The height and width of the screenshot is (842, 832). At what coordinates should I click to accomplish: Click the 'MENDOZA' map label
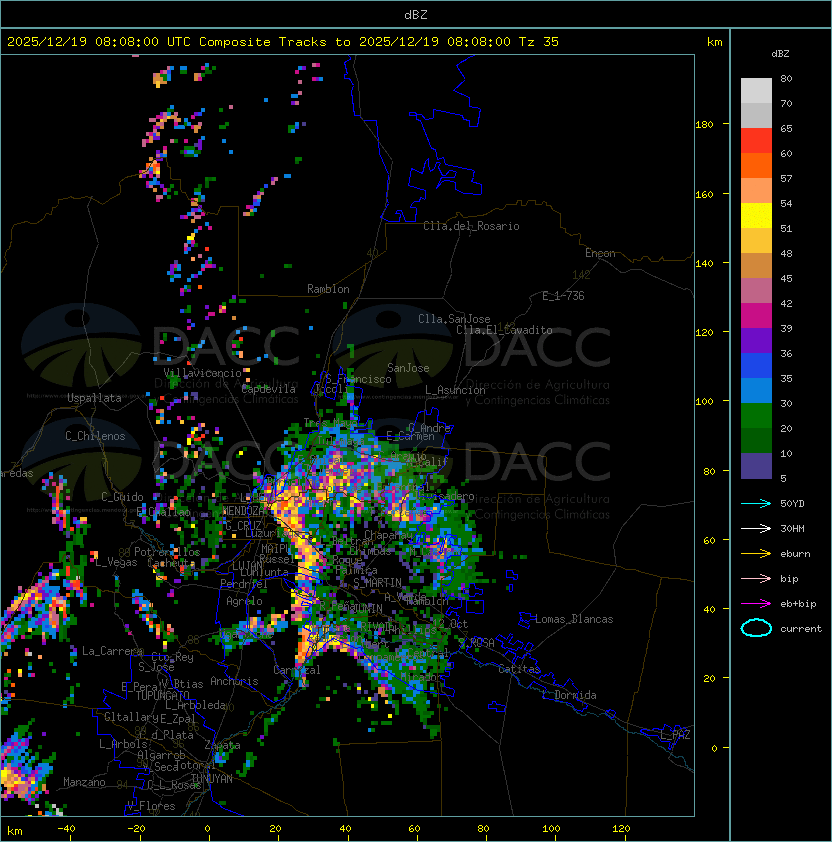pyautogui.click(x=243, y=511)
